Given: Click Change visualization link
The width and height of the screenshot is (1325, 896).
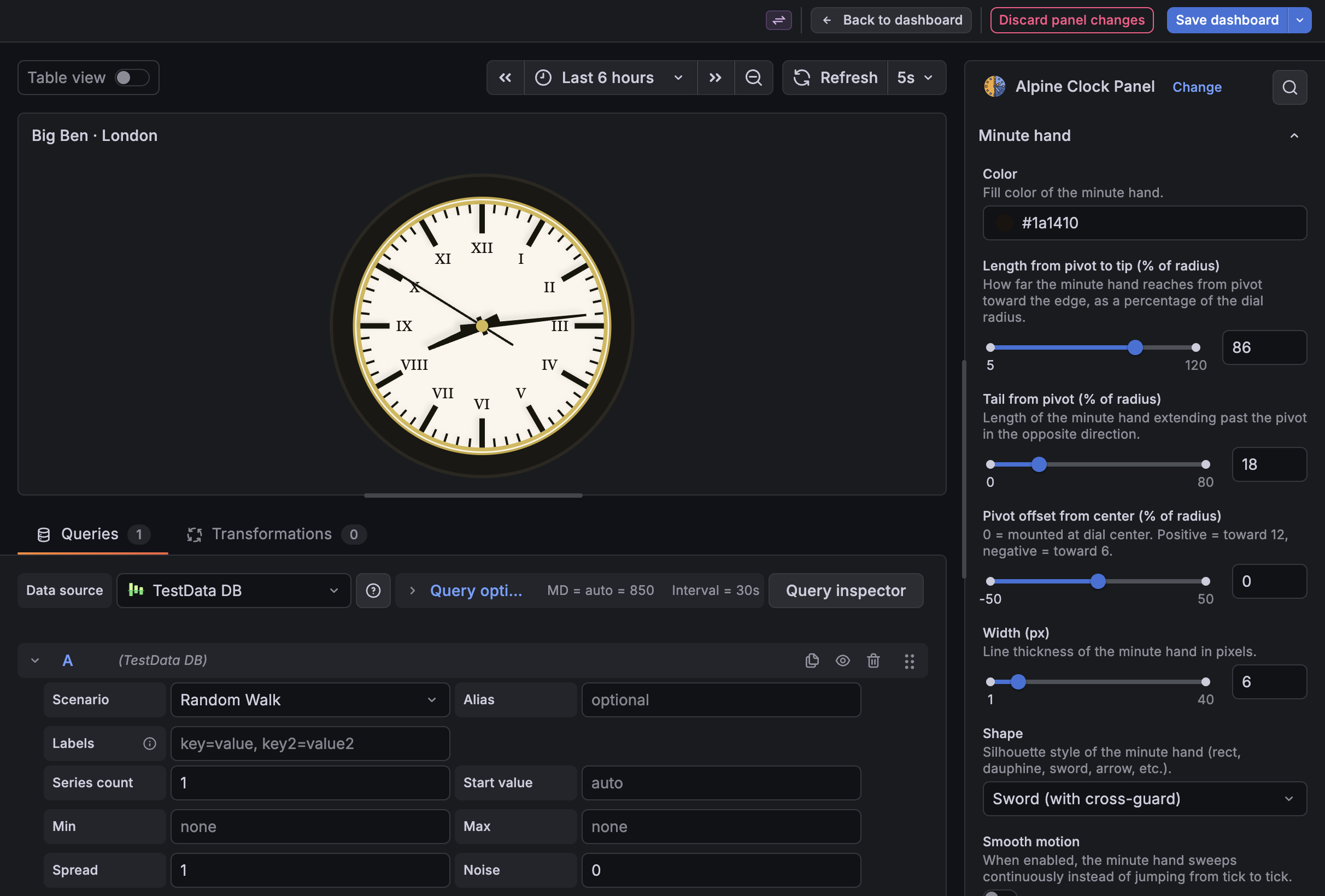Looking at the screenshot, I should 1197,87.
